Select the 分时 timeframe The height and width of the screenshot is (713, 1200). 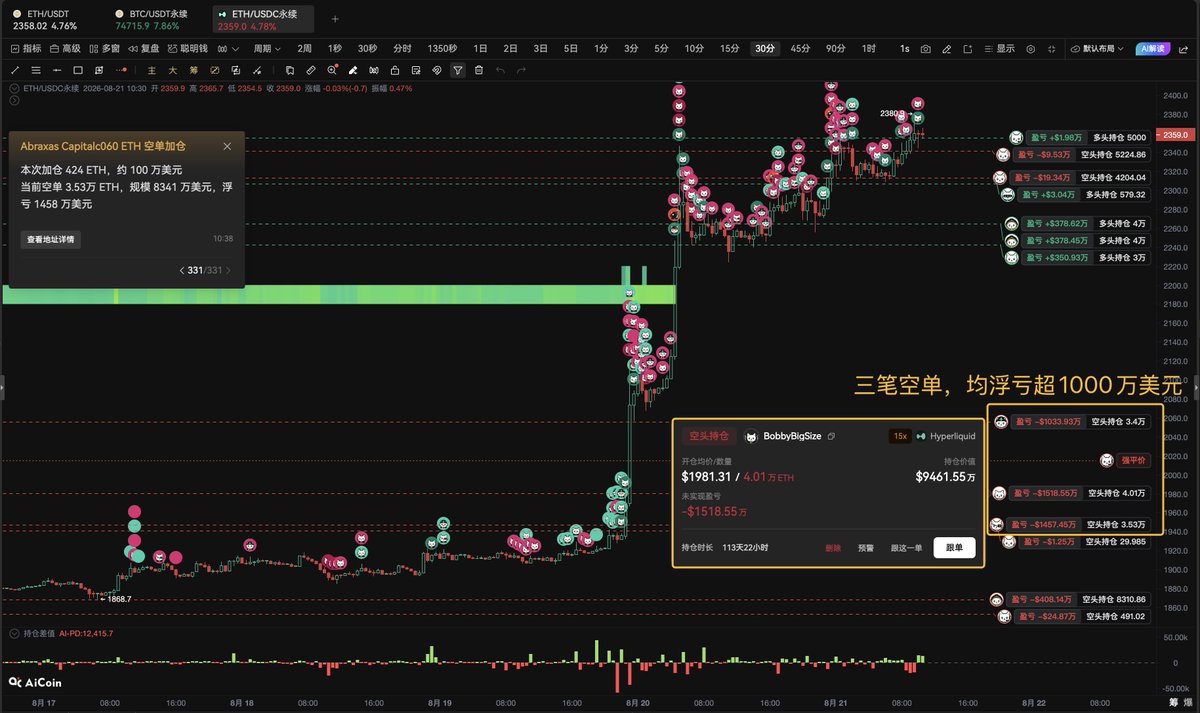[402, 48]
